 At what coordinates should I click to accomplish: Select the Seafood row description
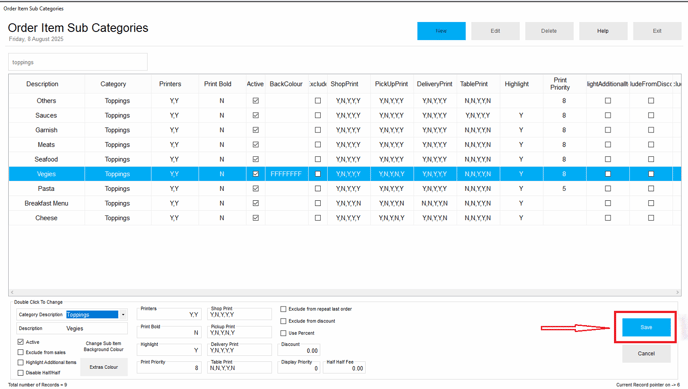click(46, 159)
